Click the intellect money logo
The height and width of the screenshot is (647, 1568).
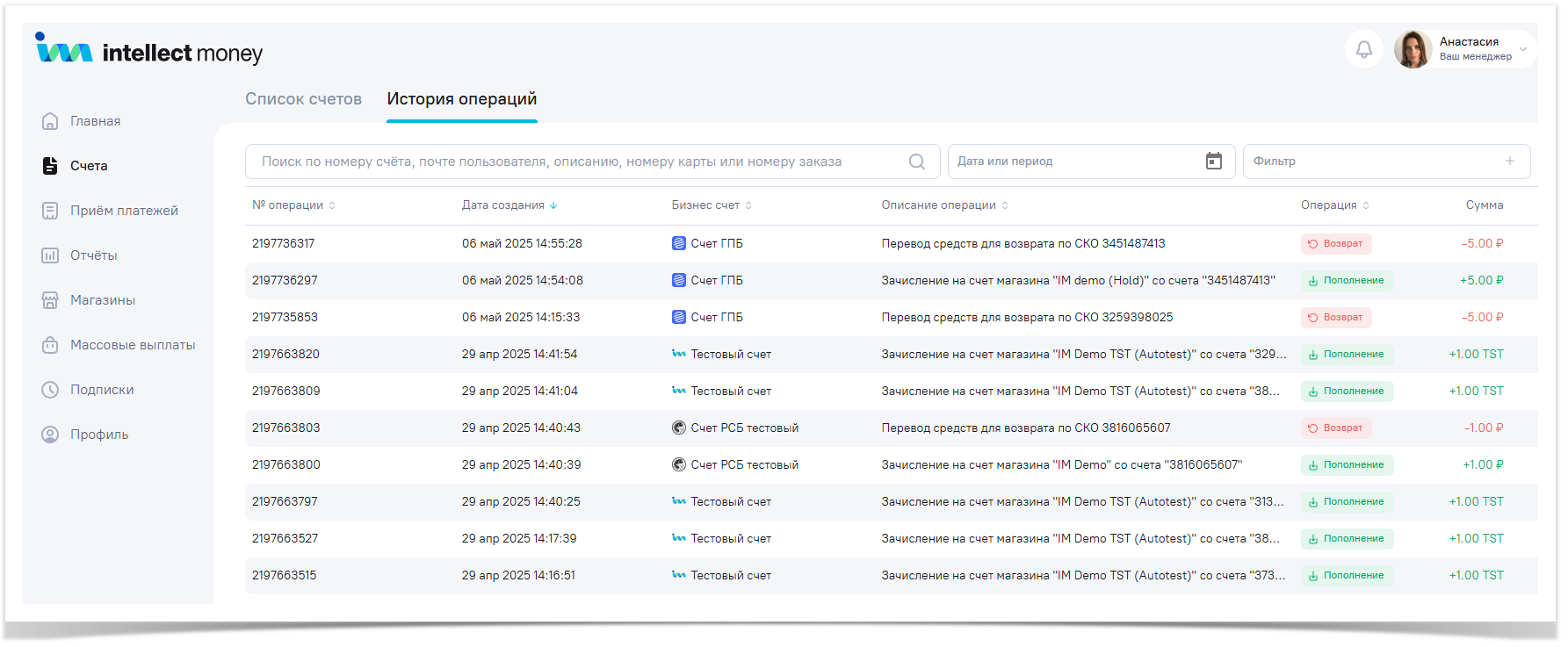click(149, 51)
